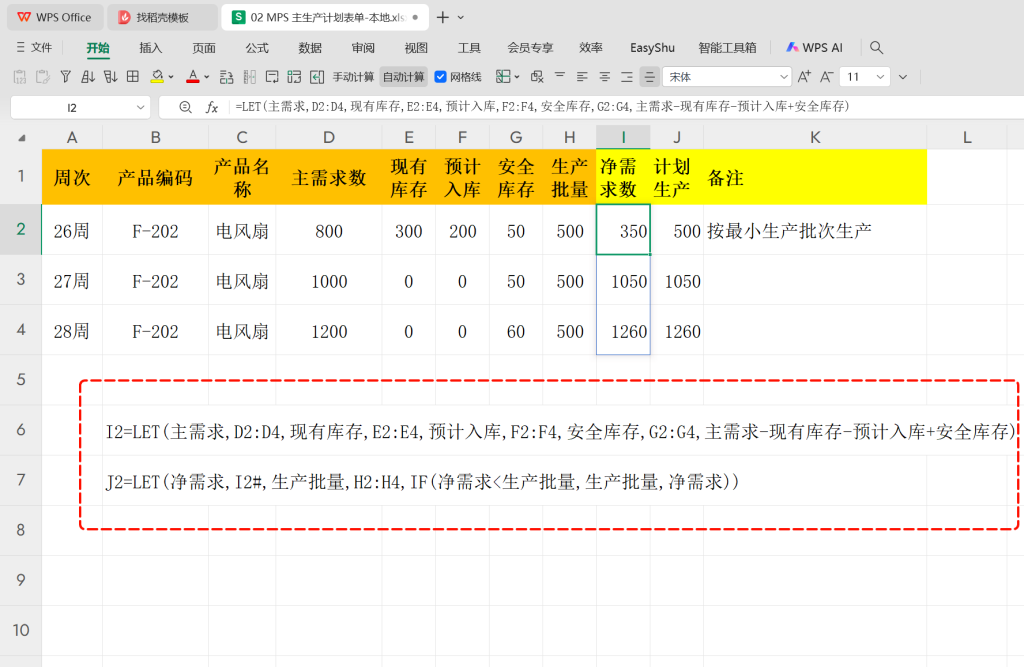The image size is (1024, 667).
Task: Open the 智能工具箱 smart toolbox tab
Action: [727, 48]
